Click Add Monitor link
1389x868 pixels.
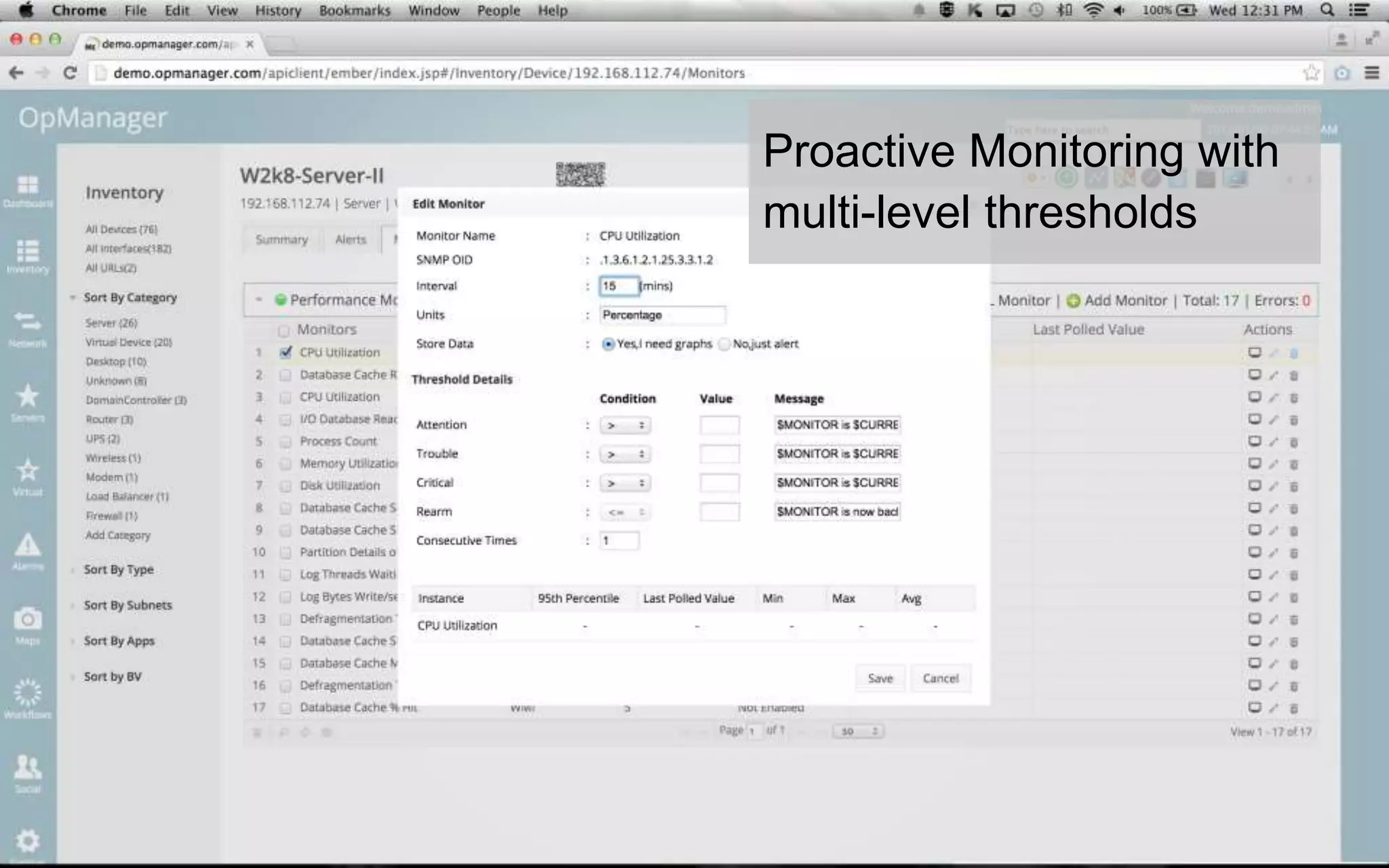point(1126,300)
